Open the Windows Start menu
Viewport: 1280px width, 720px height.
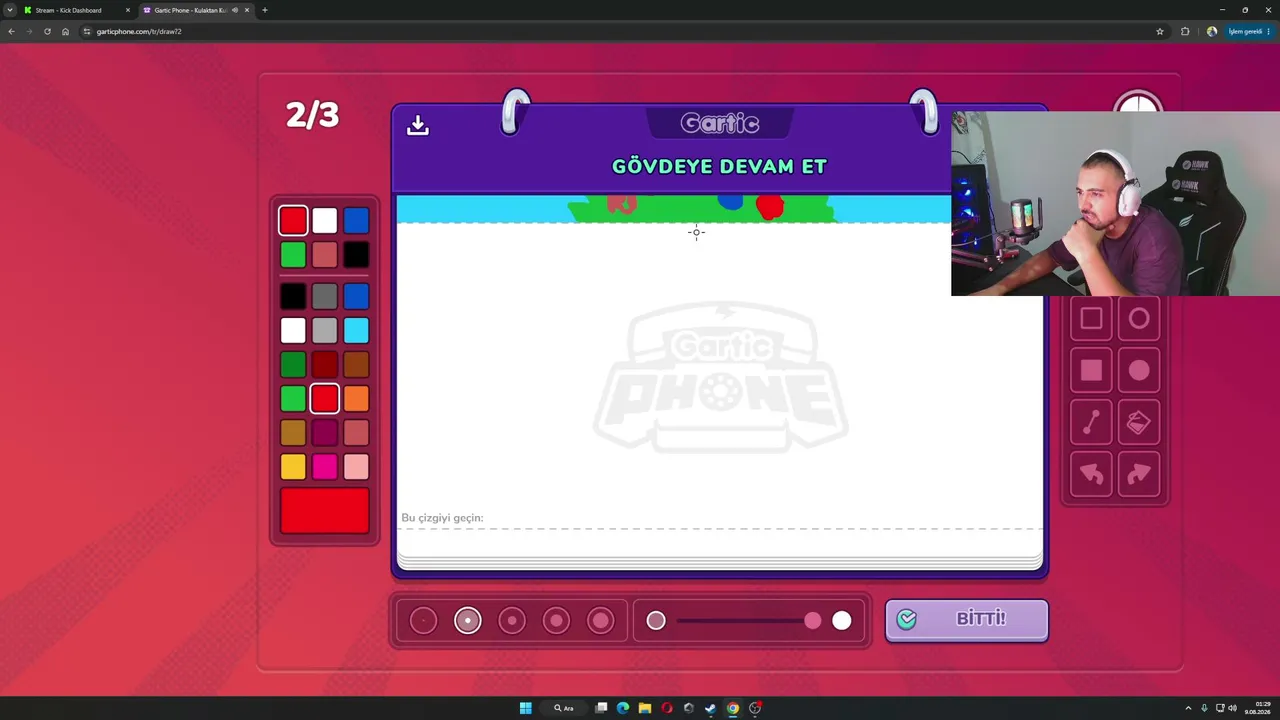tap(525, 708)
